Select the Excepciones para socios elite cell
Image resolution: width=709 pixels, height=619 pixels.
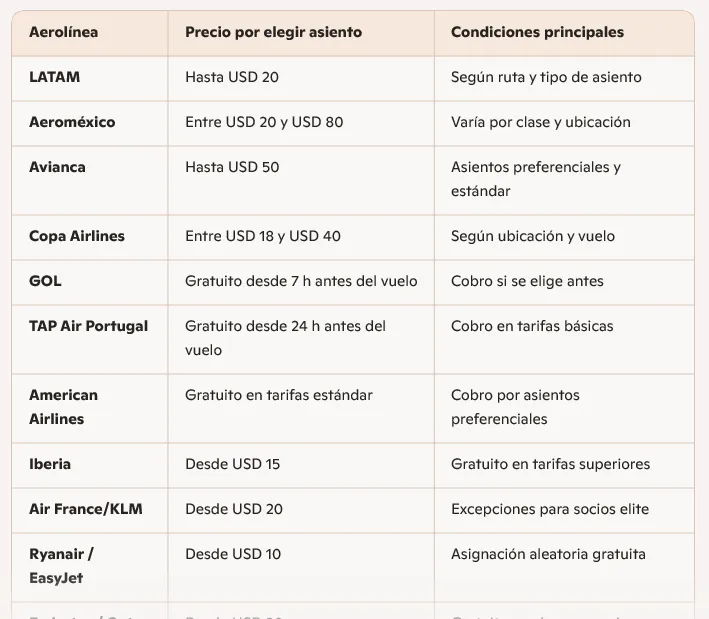coord(550,509)
